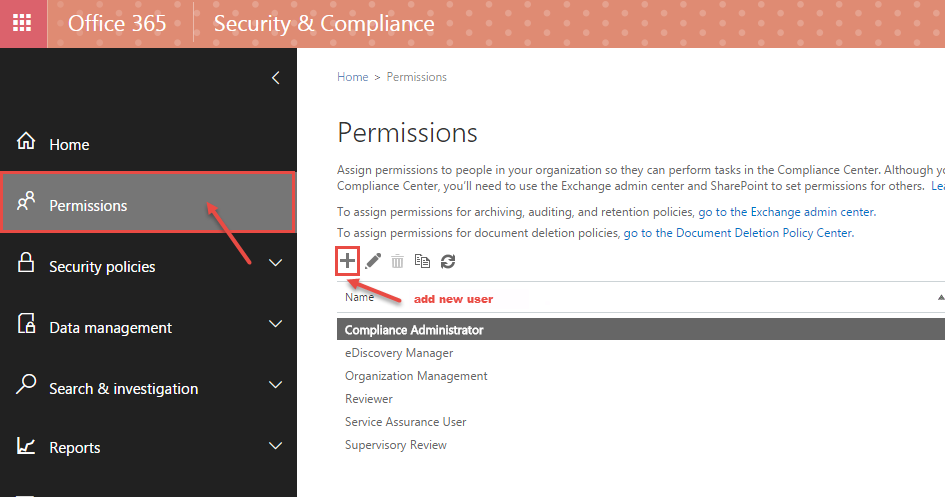The image size is (945, 497).
Task: Sort the list by Name column header
Action: pyautogui.click(x=359, y=297)
